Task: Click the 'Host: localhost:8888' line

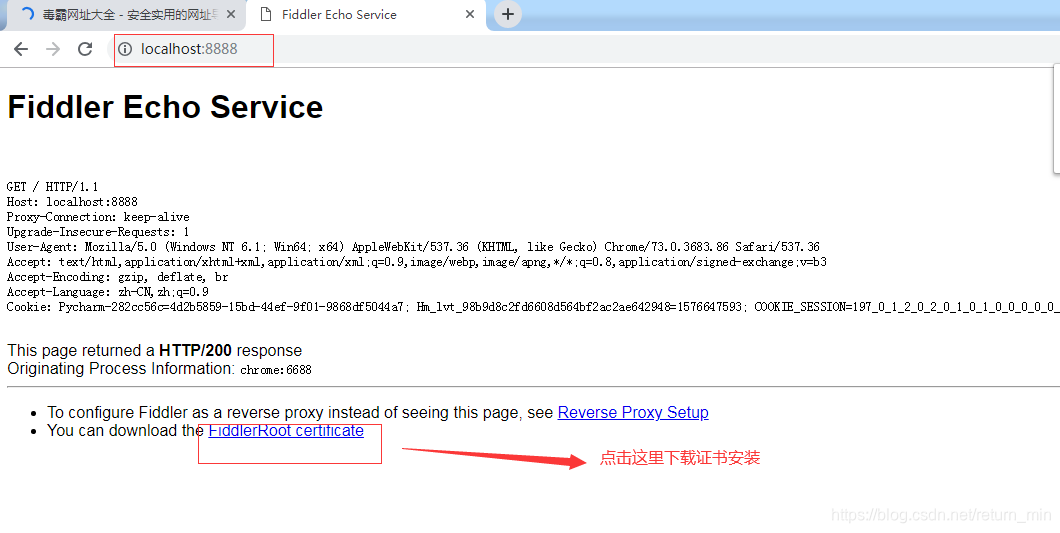Action: click(x=72, y=202)
